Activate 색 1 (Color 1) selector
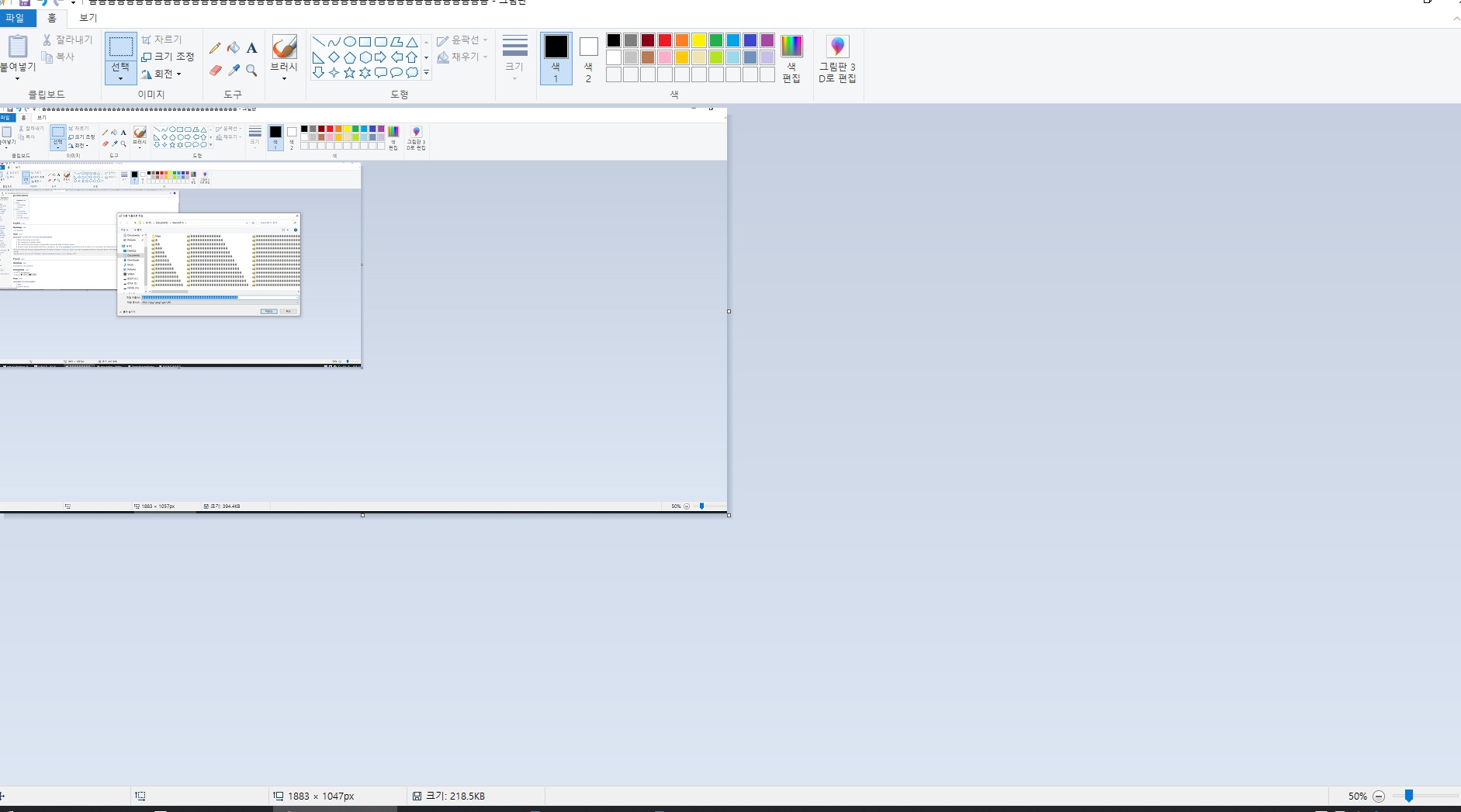The image size is (1461, 812). (x=556, y=58)
